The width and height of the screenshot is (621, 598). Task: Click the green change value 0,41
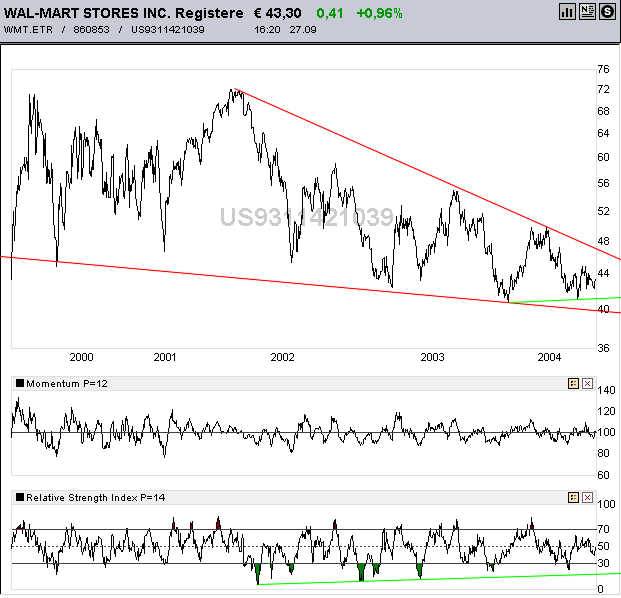[330, 13]
